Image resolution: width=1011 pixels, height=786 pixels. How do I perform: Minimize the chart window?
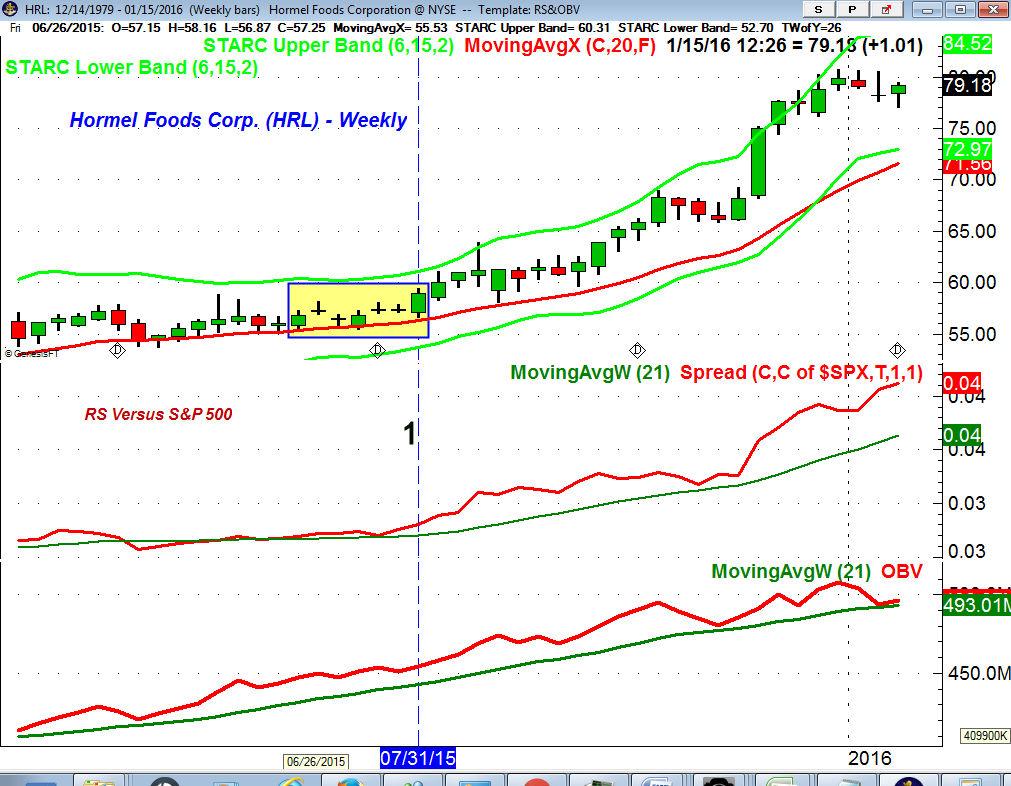(927, 10)
